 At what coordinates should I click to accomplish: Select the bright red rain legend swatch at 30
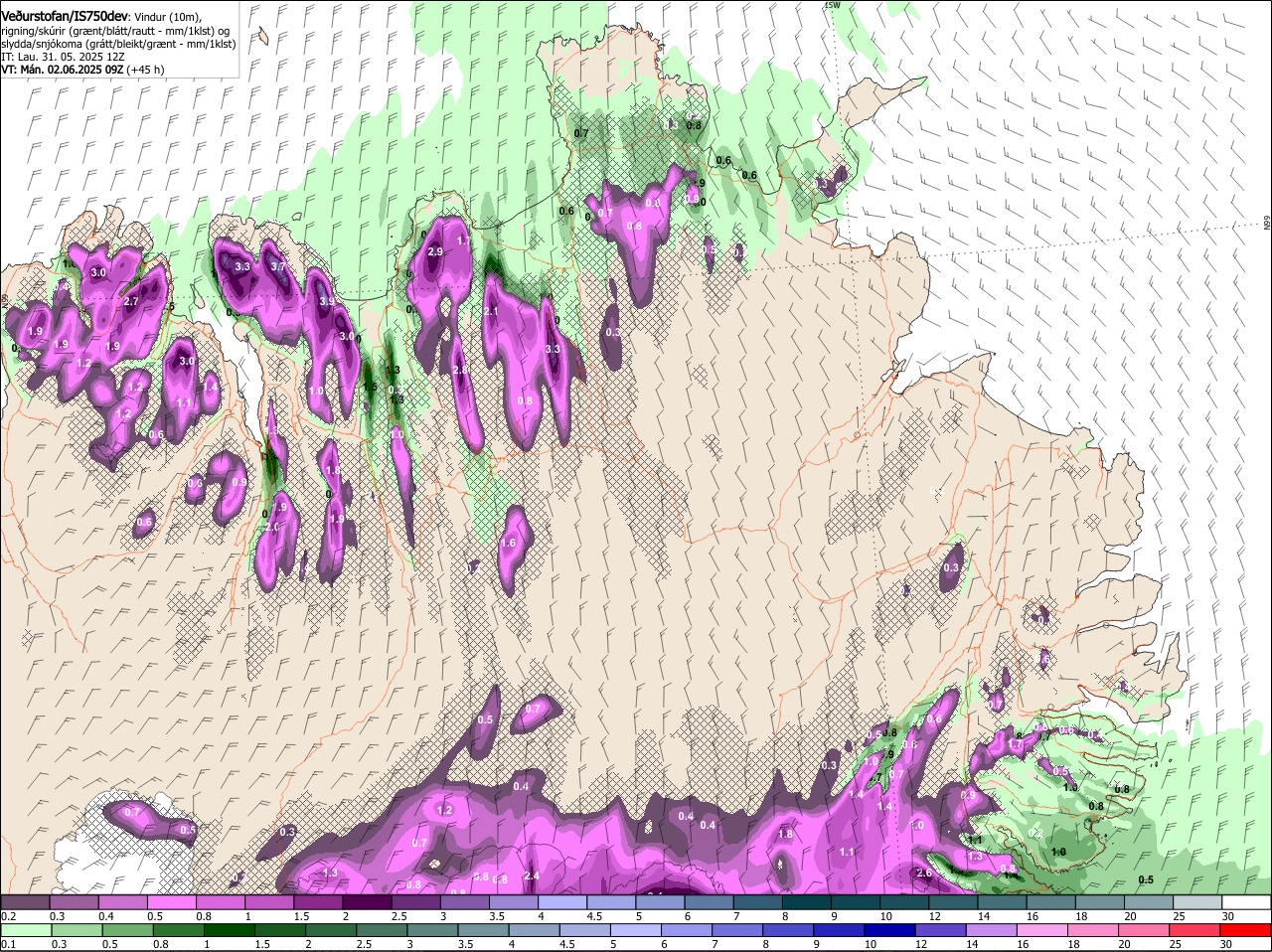(x=1247, y=930)
